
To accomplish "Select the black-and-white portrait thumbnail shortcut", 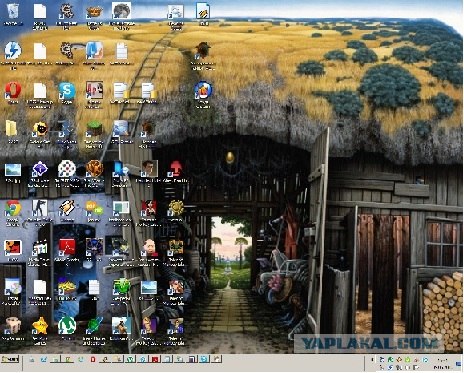I will (x=121, y=11).
